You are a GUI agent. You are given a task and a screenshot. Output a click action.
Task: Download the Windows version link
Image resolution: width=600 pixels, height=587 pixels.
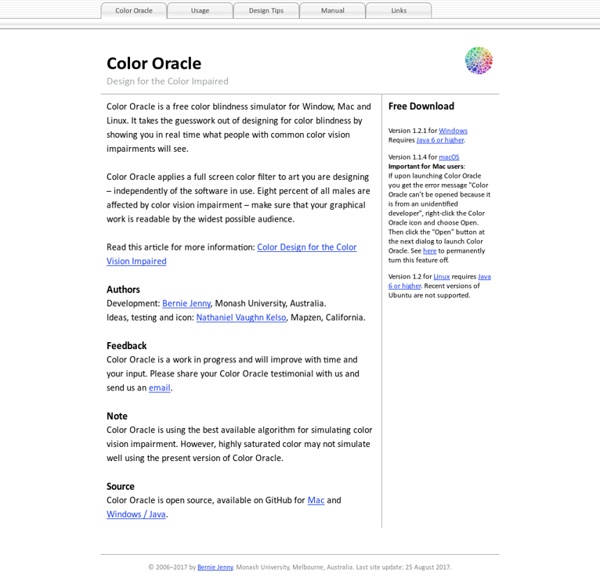pyautogui.click(x=453, y=130)
